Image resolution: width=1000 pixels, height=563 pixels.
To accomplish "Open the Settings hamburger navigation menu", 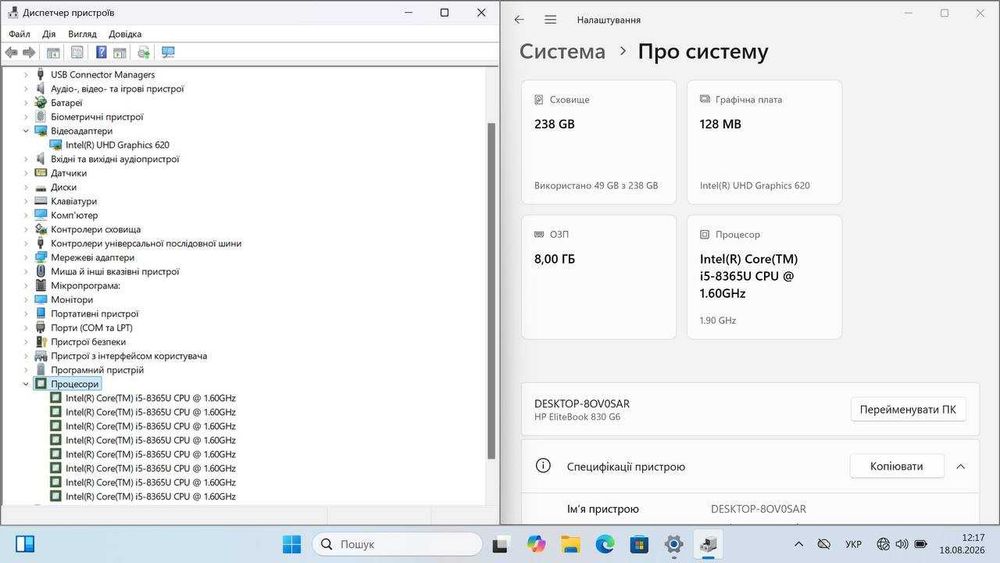I will pos(550,20).
